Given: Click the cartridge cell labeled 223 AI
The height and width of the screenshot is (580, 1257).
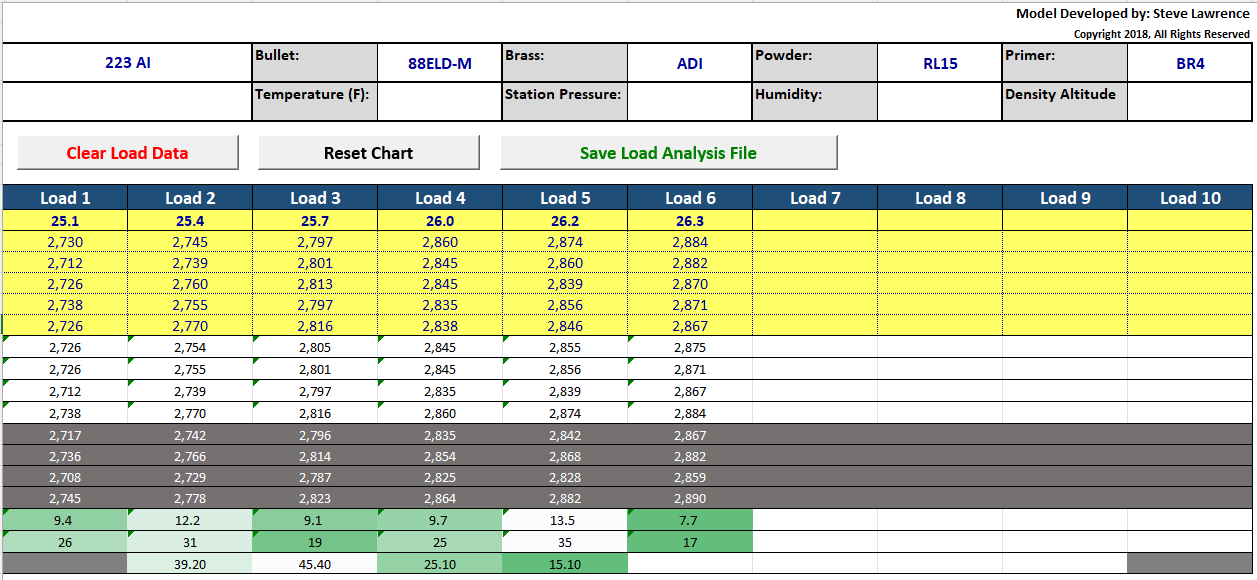Looking at the screenshot, I should [x=127, y=63].
